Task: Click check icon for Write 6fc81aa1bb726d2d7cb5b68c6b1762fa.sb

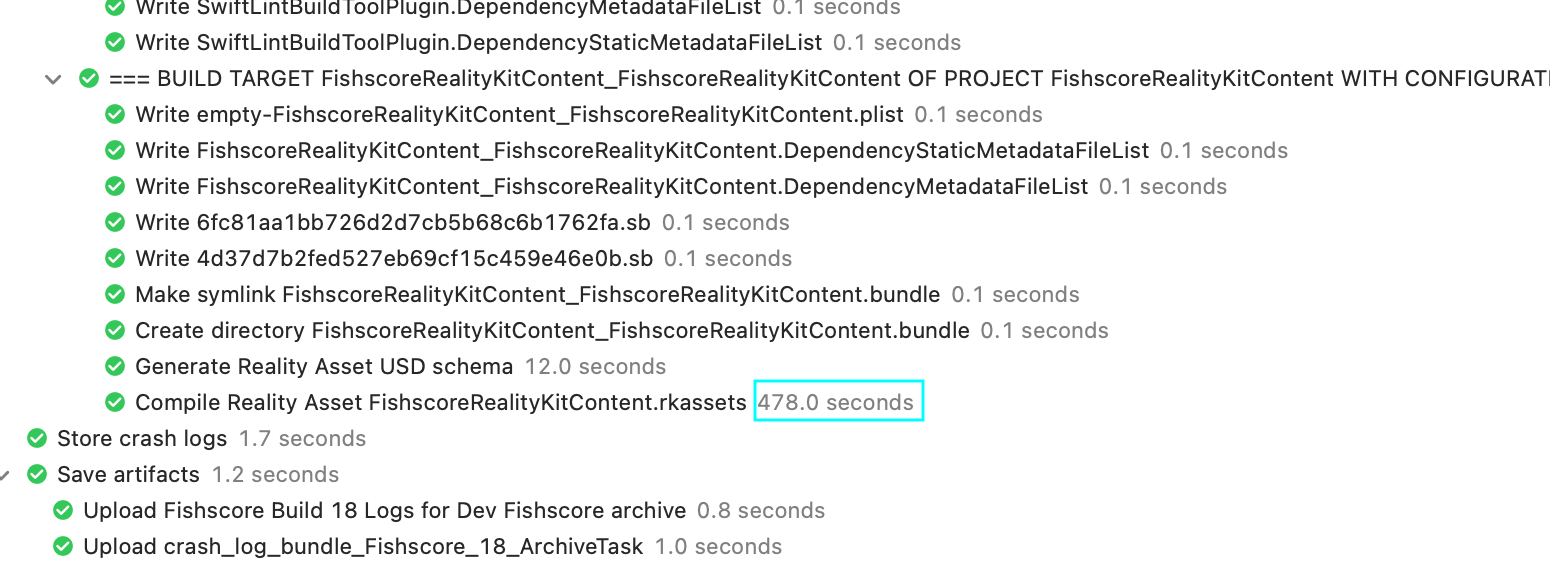Action: point(115,222)
